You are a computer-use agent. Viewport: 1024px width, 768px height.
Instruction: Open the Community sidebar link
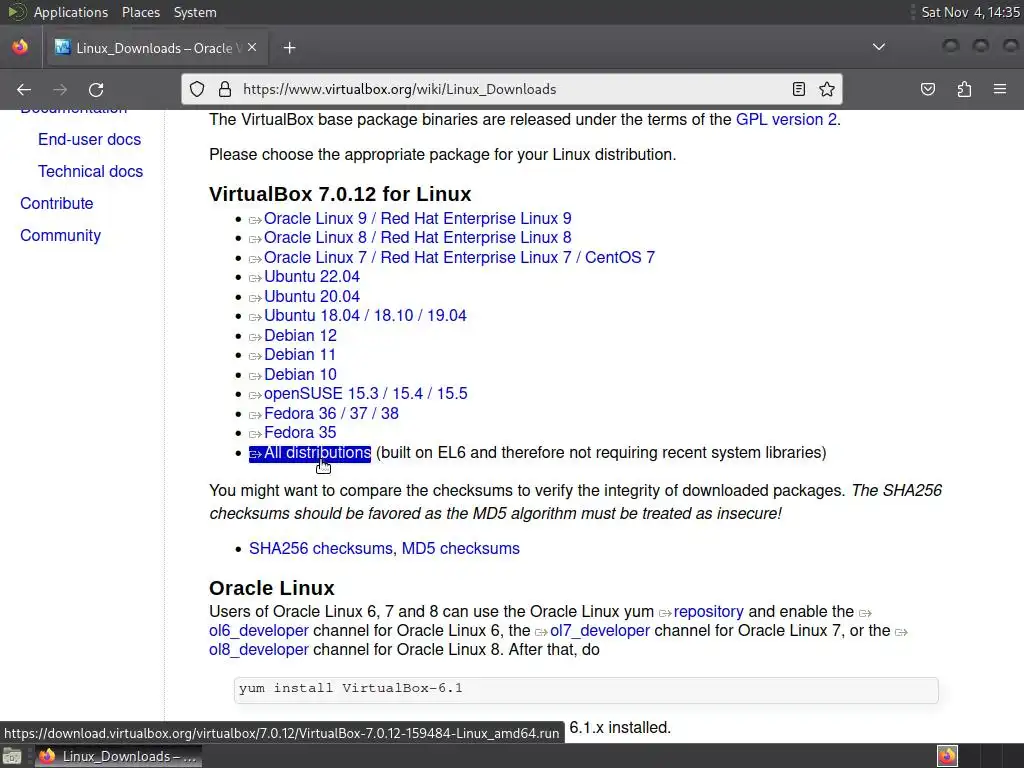click(60, 236)
